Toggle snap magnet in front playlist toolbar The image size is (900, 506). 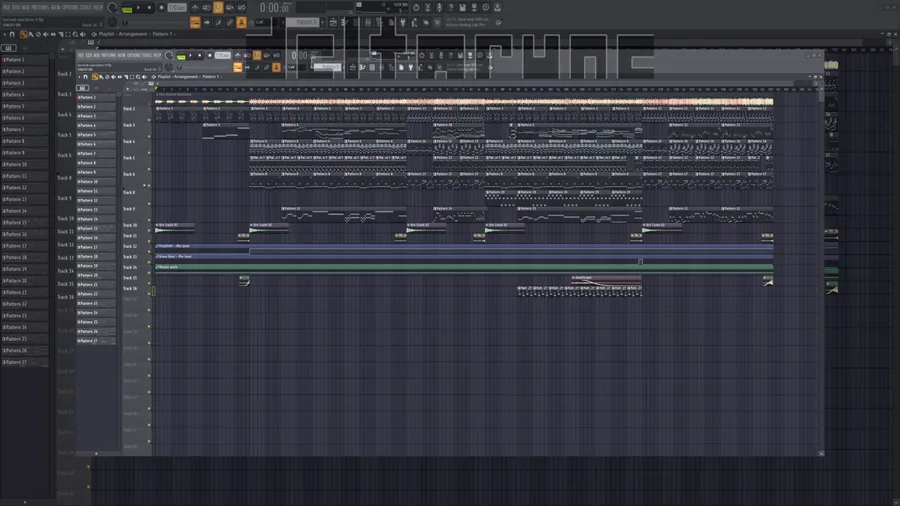tap(86, 77)
